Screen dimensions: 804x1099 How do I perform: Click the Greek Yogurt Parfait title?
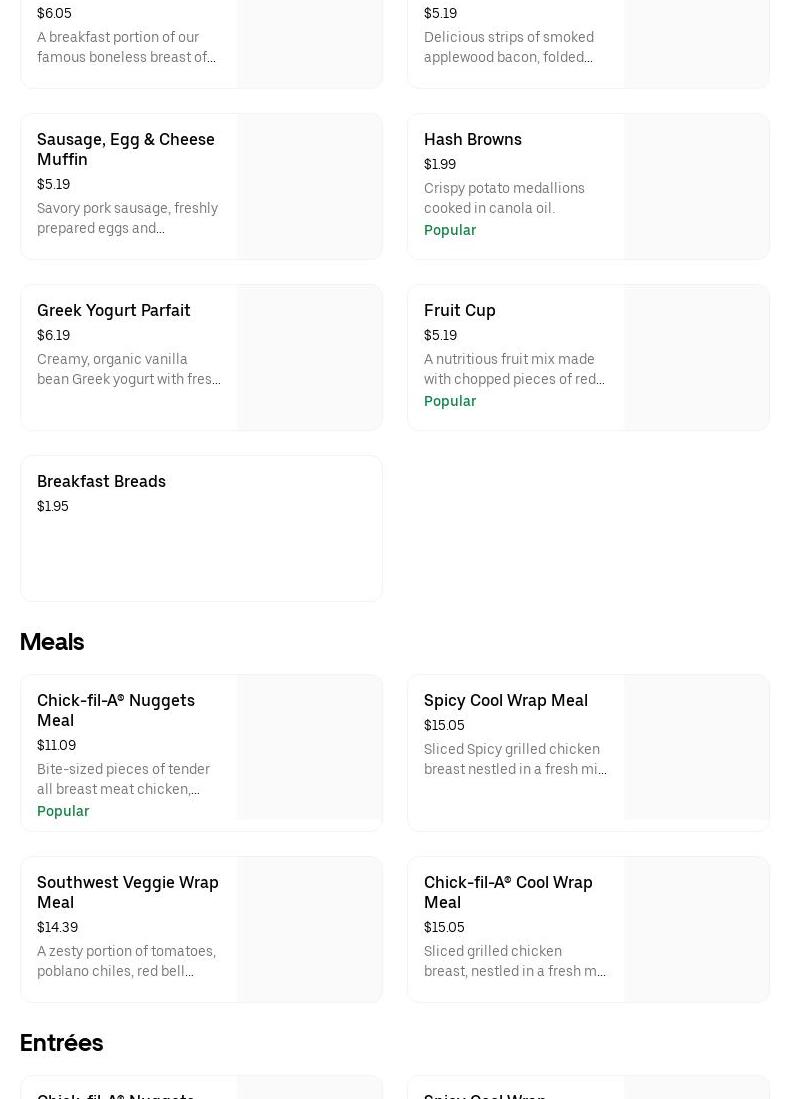tap(113, 310)
